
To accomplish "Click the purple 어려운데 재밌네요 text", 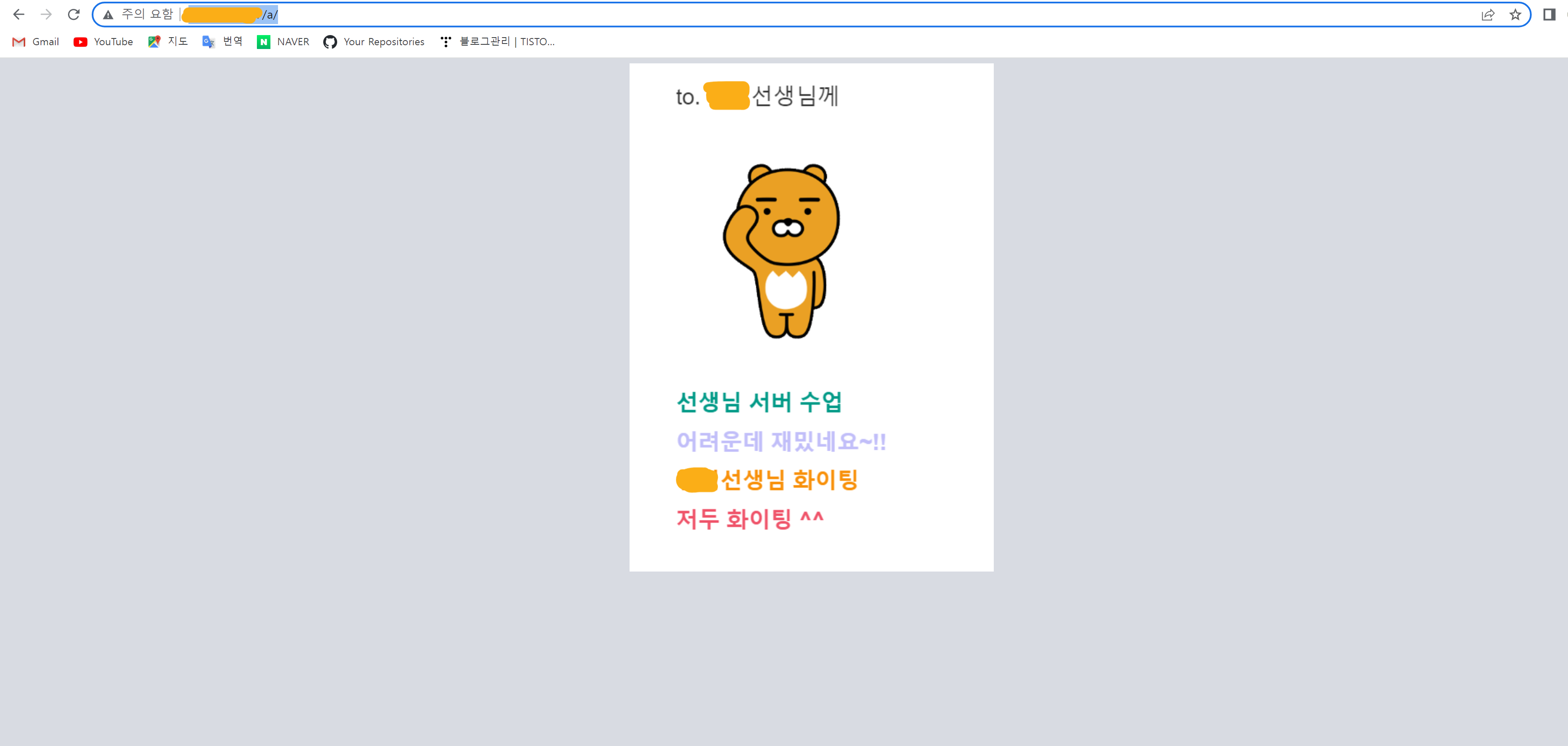I will click(x=781, y=441).
